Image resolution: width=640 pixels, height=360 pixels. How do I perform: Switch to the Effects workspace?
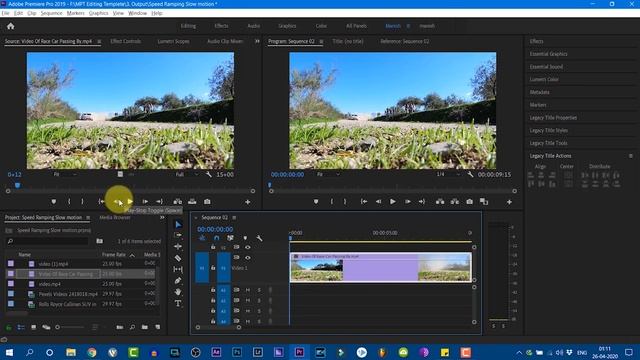pos(221,26)
